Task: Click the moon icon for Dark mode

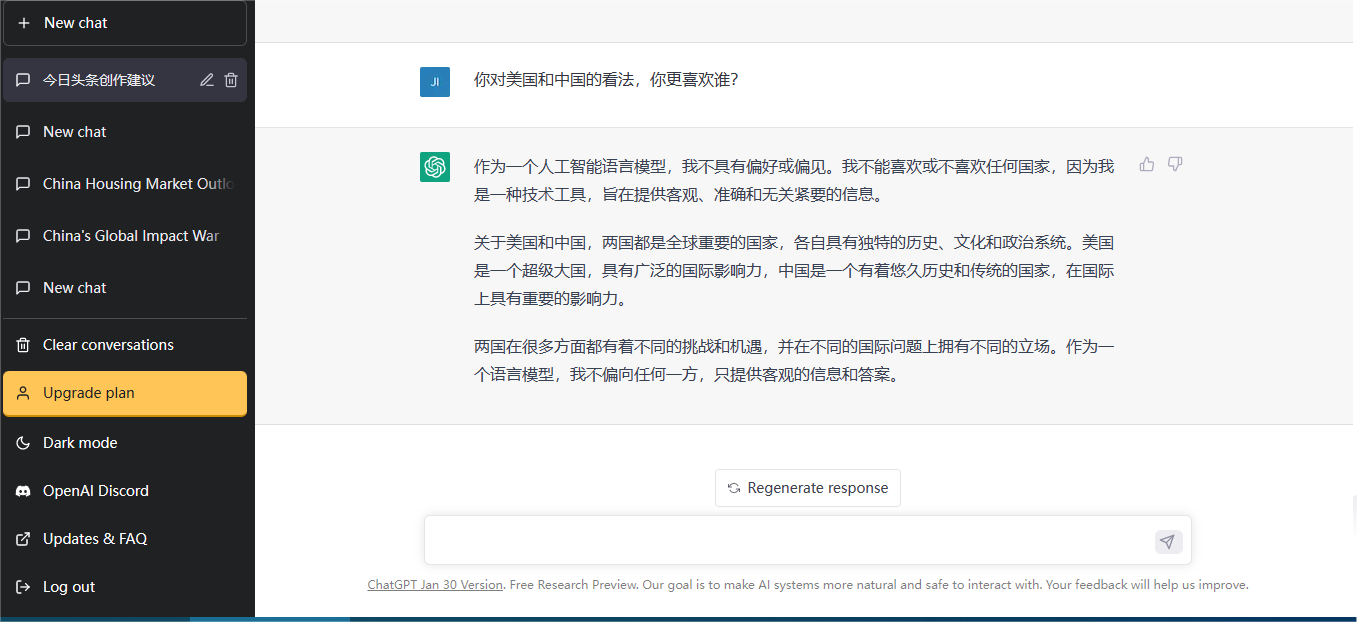Action: click(x=23, y=443)
